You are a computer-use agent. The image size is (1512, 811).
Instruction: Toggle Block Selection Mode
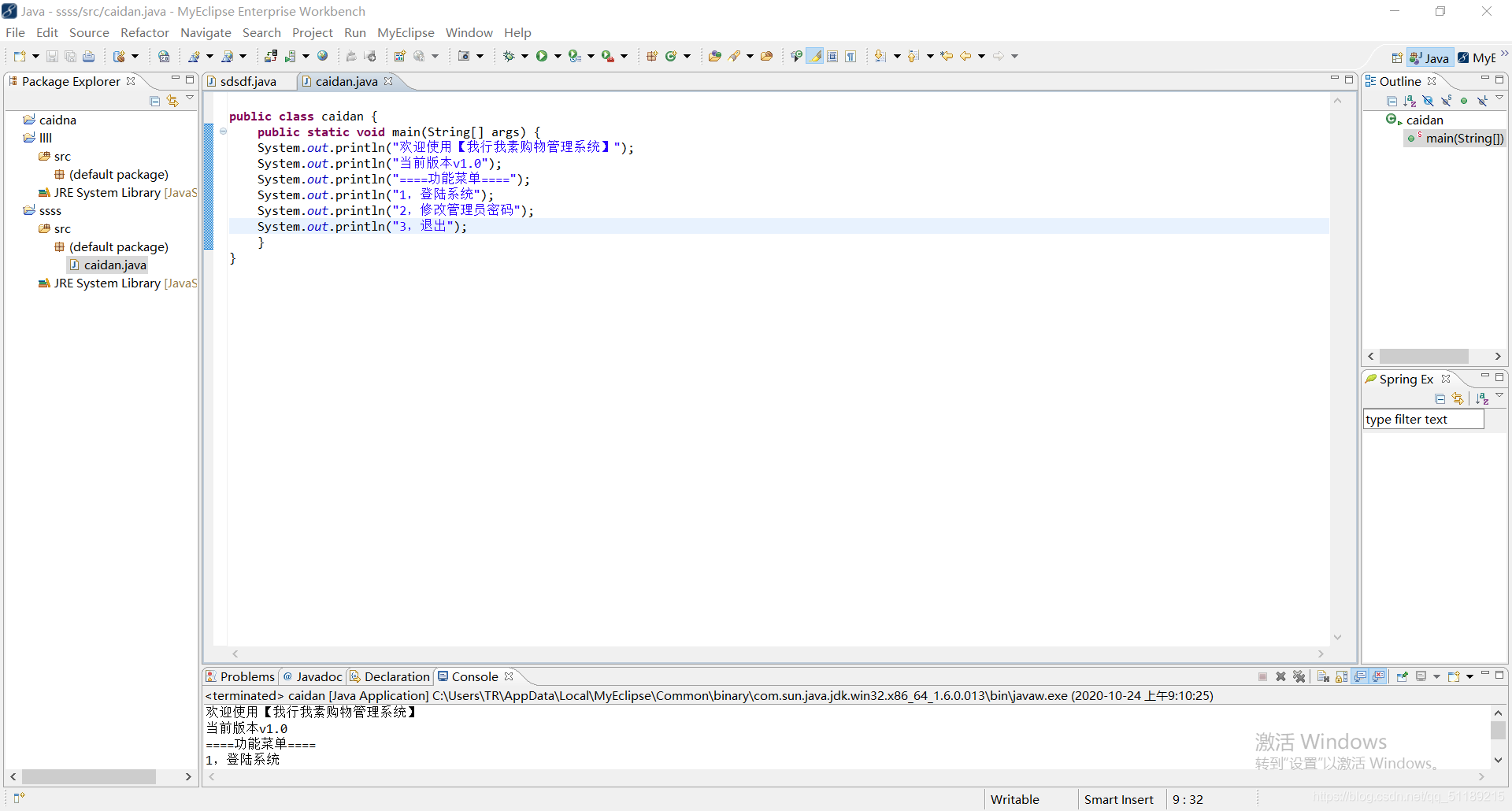pyautogui.click(x=832, y=56)
